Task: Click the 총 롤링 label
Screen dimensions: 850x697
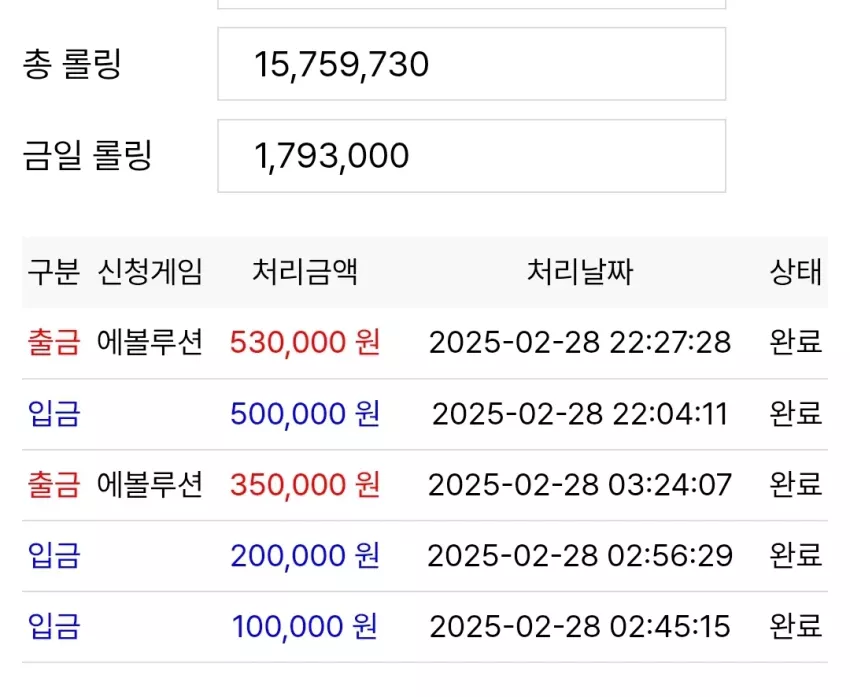Action: coord(72,64)
